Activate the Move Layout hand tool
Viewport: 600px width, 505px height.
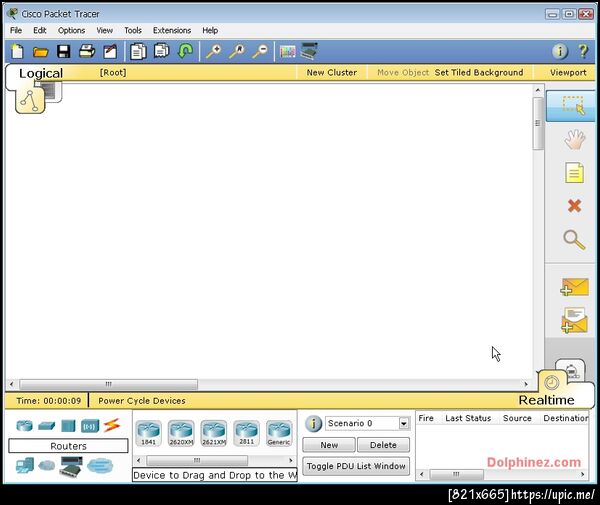574,140
